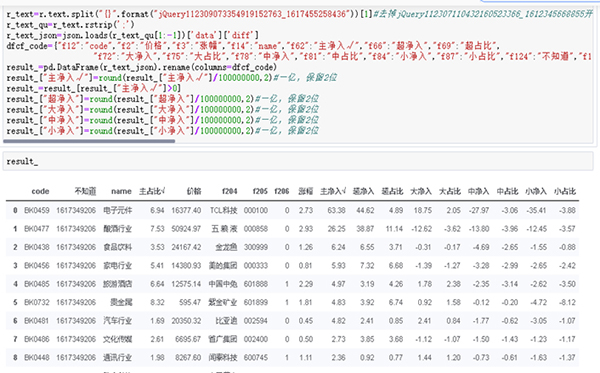Click the 'f205' column header
600x373 pixels.
tap(260, 191)
